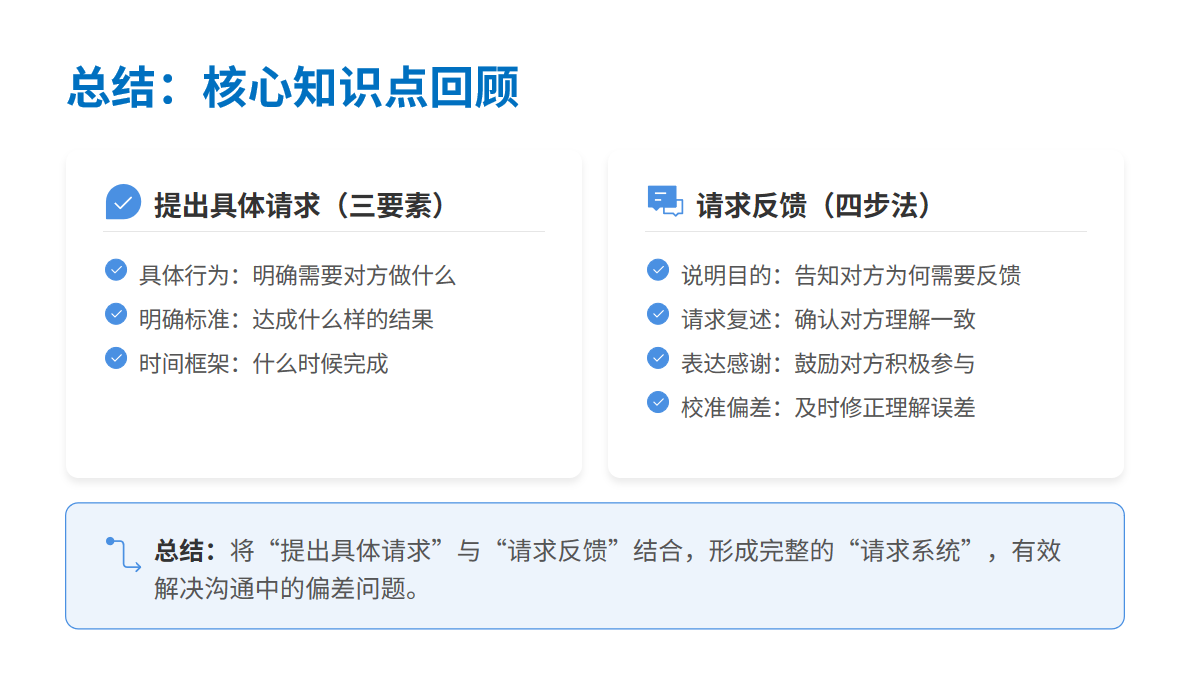Click the check icon next to 明确标准
Viewport: 1197px width, 673px height.
click(x=116, y=314)
